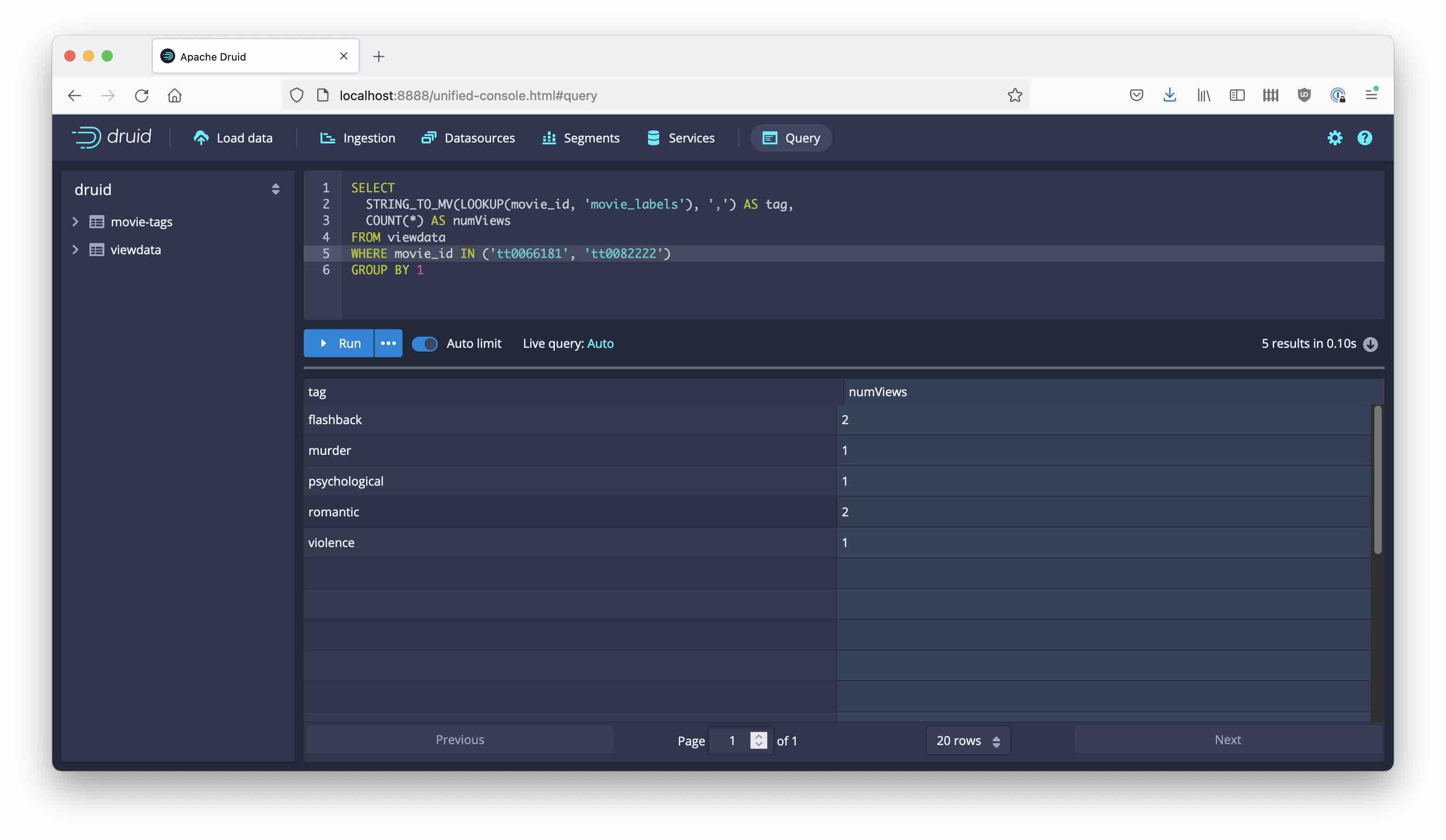Click the Druid logo
The width and height of the screenshot is (1446, 840).
point(111,137)
